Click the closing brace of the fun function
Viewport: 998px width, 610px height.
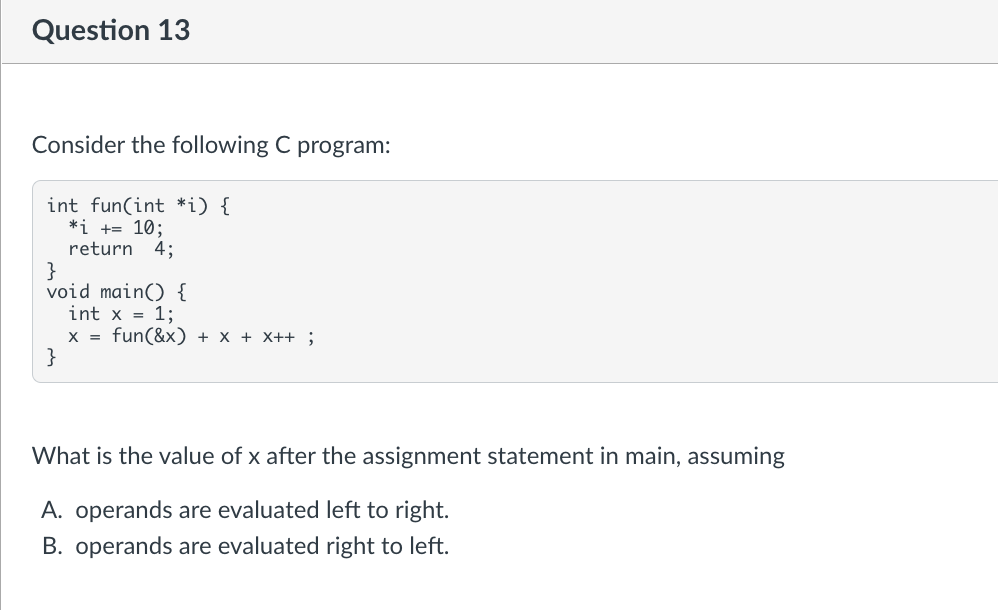pyautogui.click(x=52, y=271)
